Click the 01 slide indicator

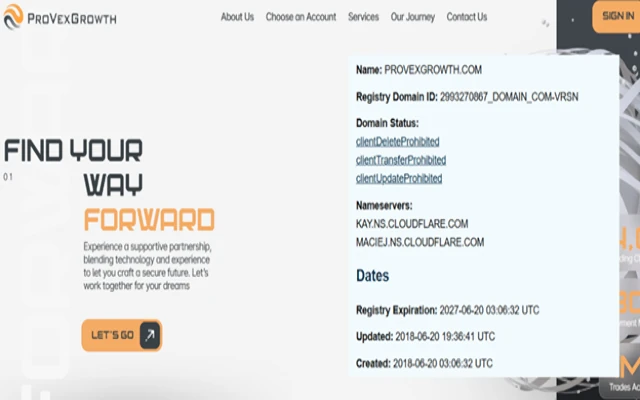8,177
